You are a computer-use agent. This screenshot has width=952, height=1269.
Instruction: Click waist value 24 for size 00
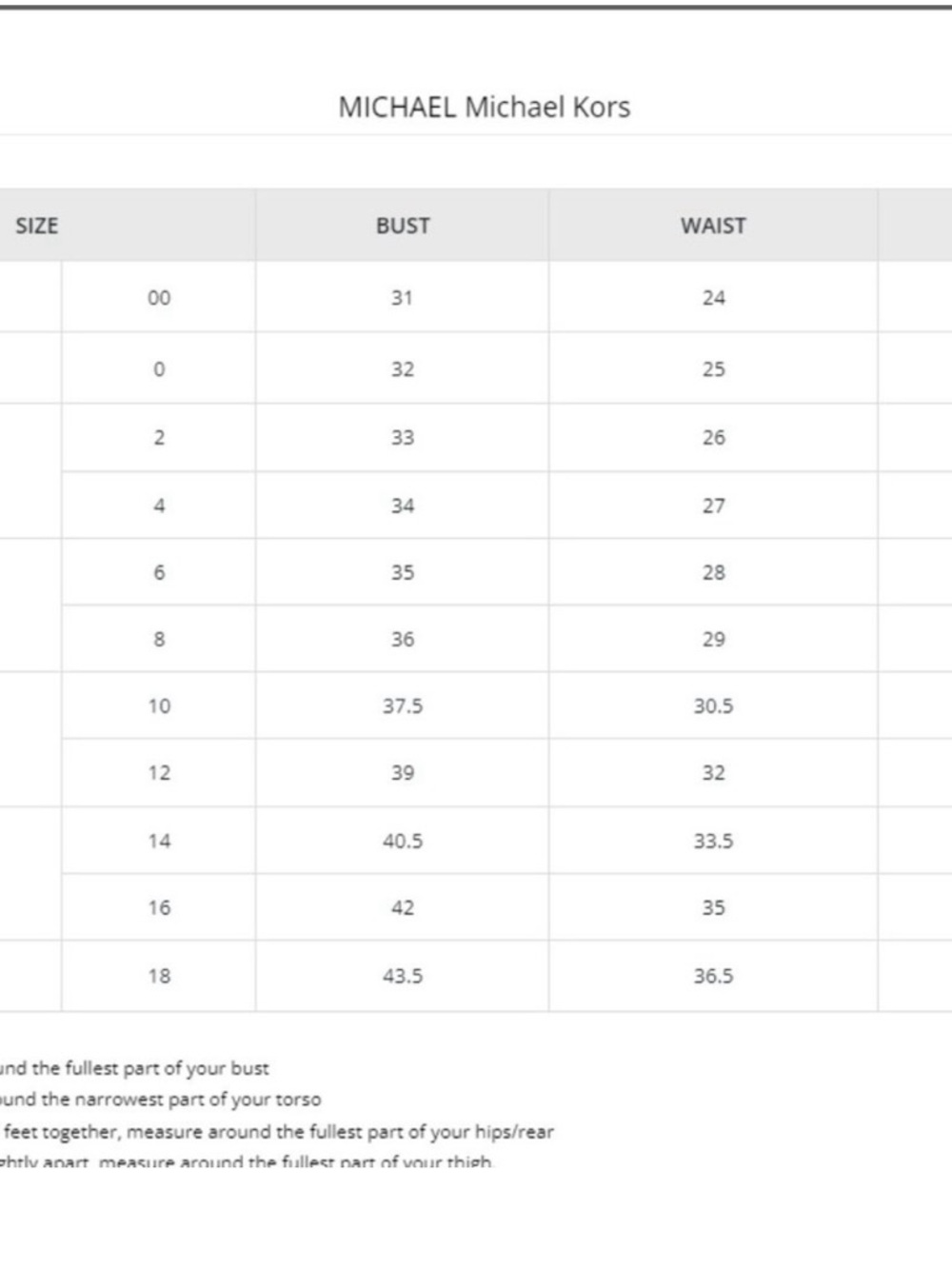[x=713, y=298]
